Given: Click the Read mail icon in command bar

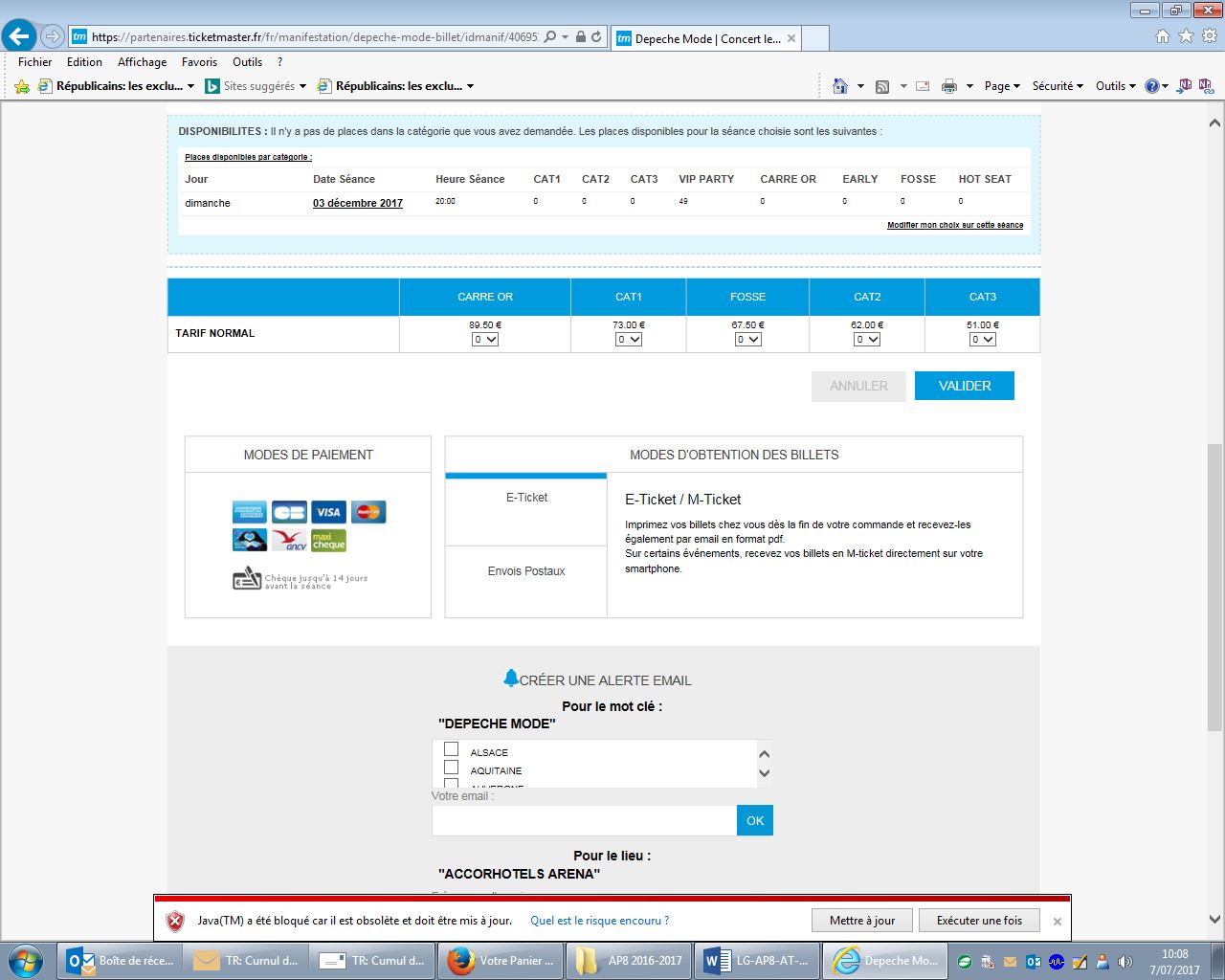Looking at the screenshot, I should point(923,86).
